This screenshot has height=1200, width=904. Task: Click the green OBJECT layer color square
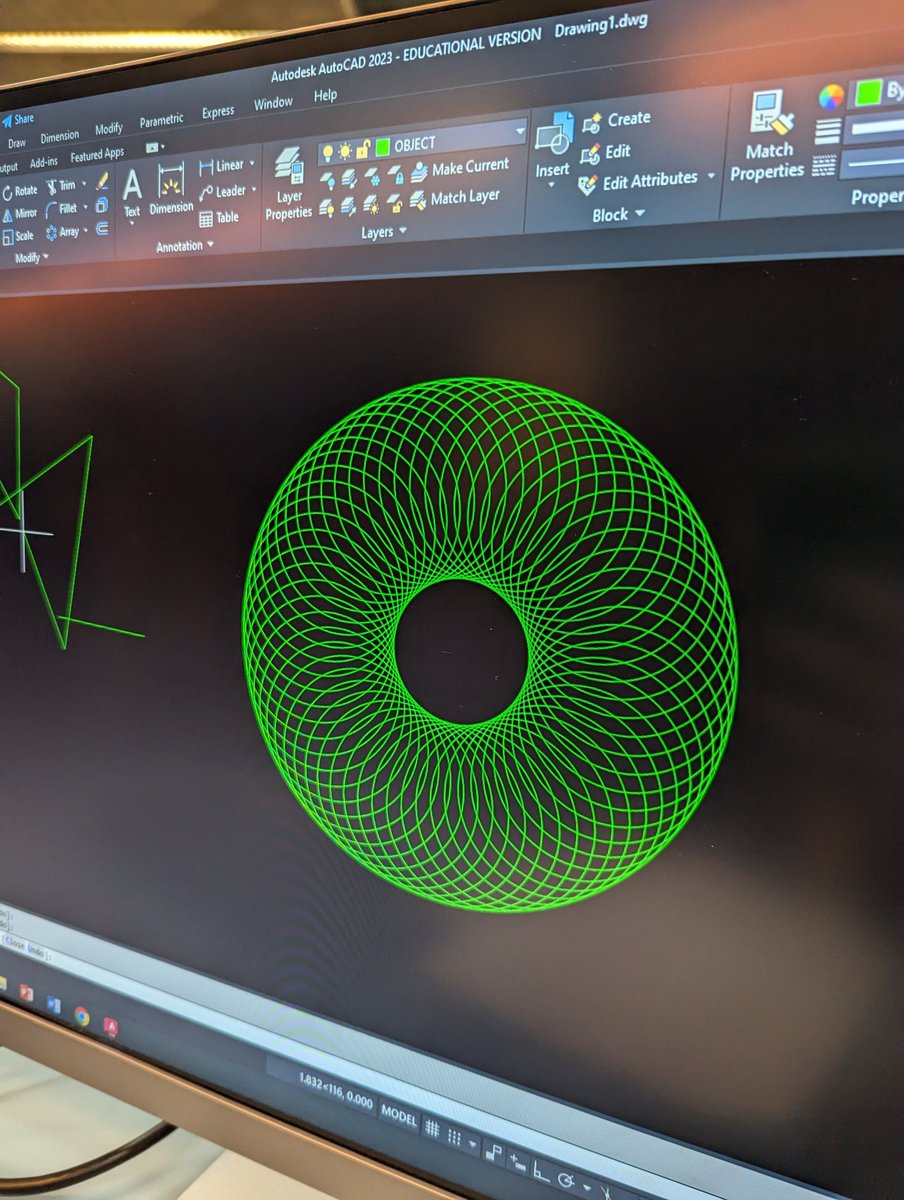click(382, 147)
